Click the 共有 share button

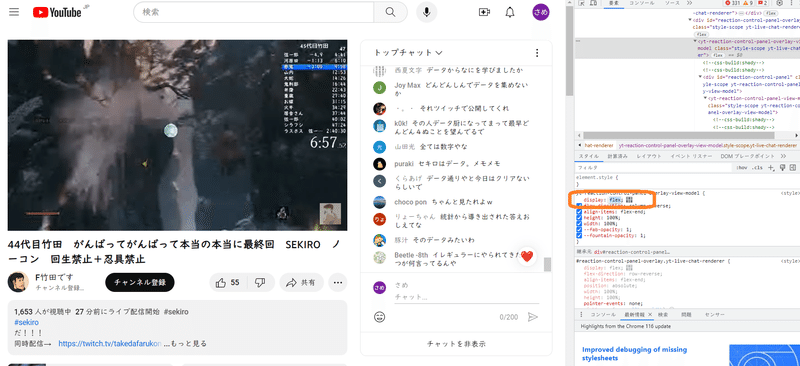pyautogui.click(x=301, y=282)
